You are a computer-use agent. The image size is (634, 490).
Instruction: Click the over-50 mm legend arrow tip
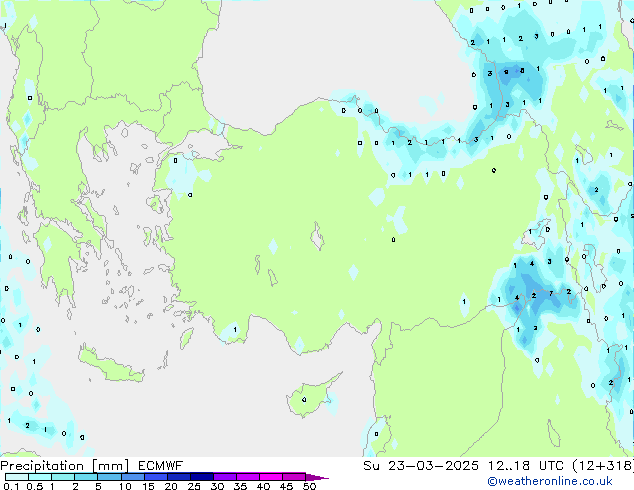[x=317, y=478]
